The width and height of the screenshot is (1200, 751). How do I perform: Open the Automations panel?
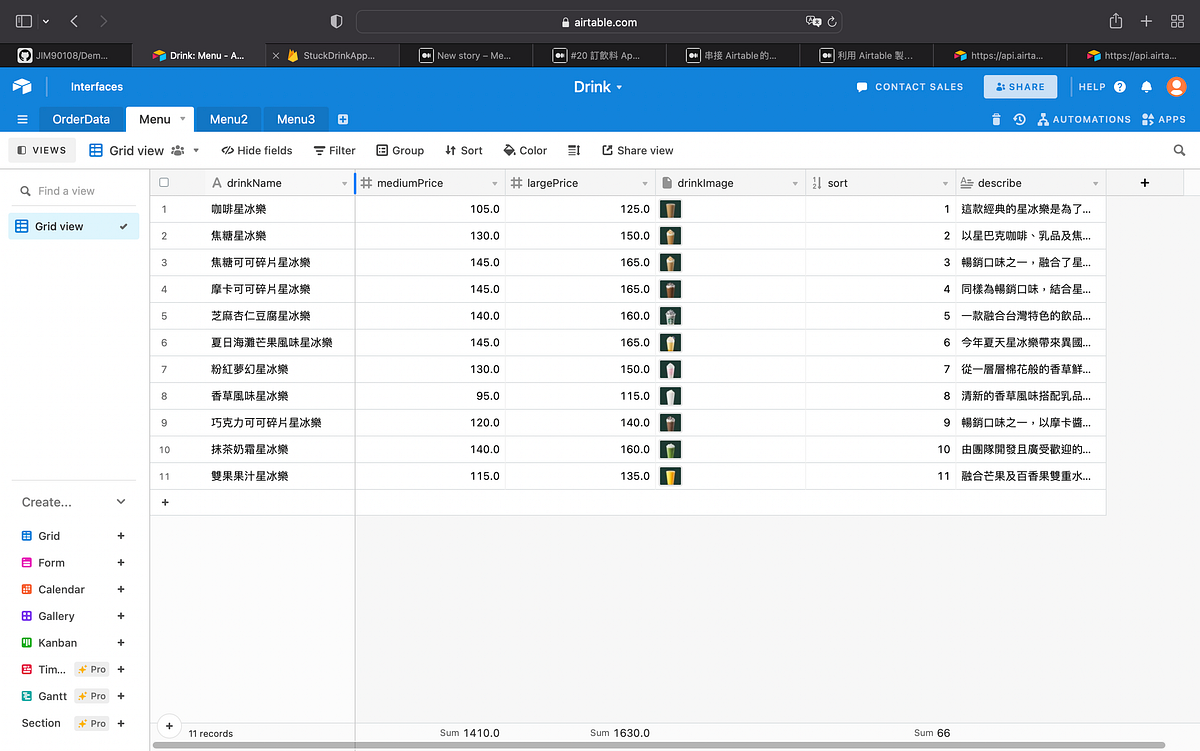(1084, 118)
